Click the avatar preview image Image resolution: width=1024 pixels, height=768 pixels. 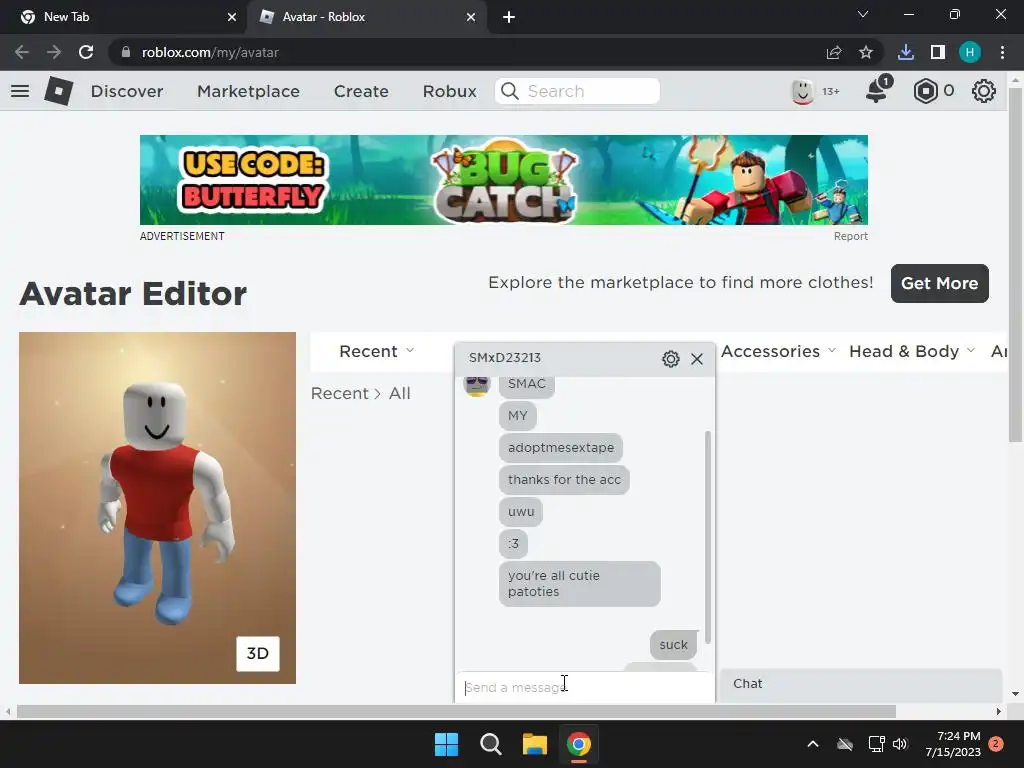pyautogui.click(x=157, y=507)
